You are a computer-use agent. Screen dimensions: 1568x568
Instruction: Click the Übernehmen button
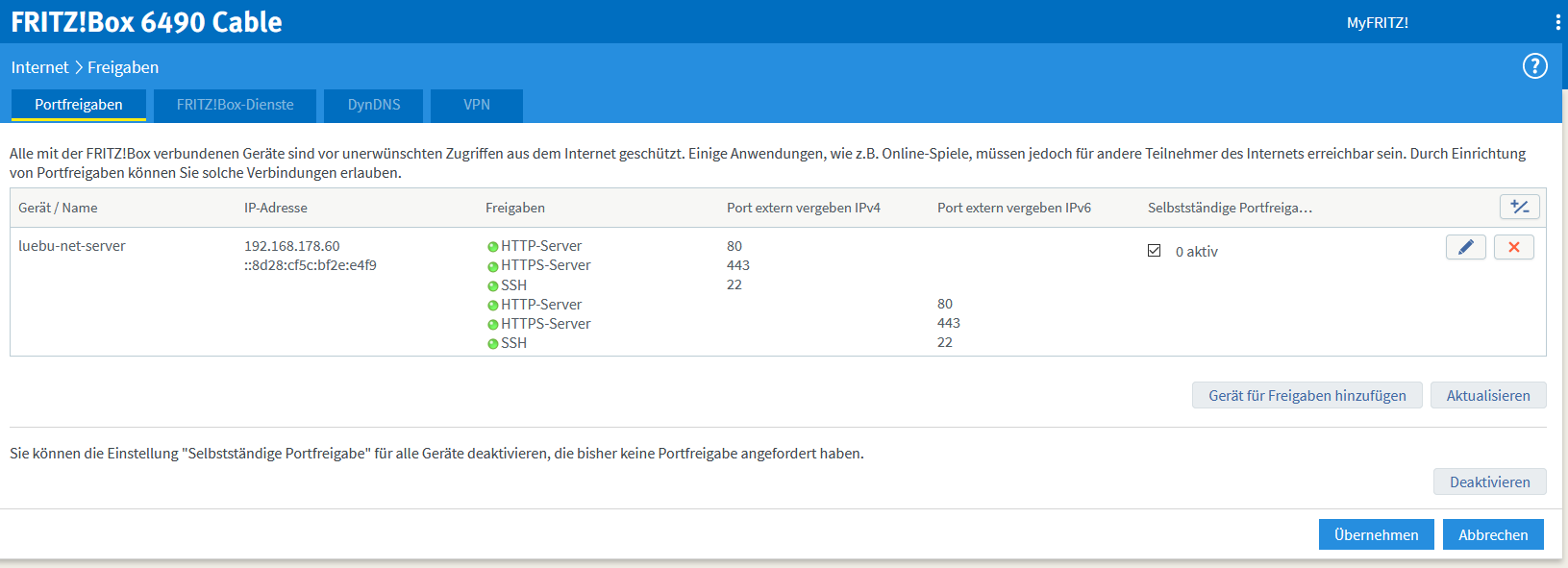(x=1376, y=534)
